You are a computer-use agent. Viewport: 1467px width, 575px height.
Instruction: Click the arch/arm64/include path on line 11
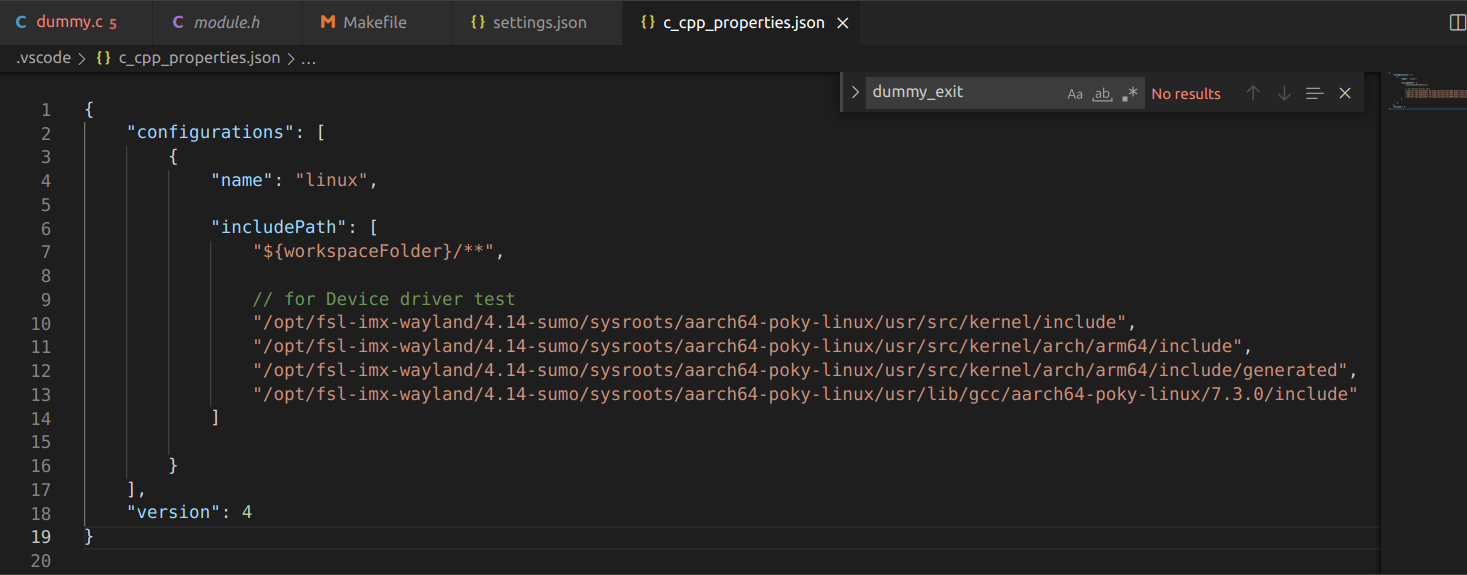tap(748, 346)
